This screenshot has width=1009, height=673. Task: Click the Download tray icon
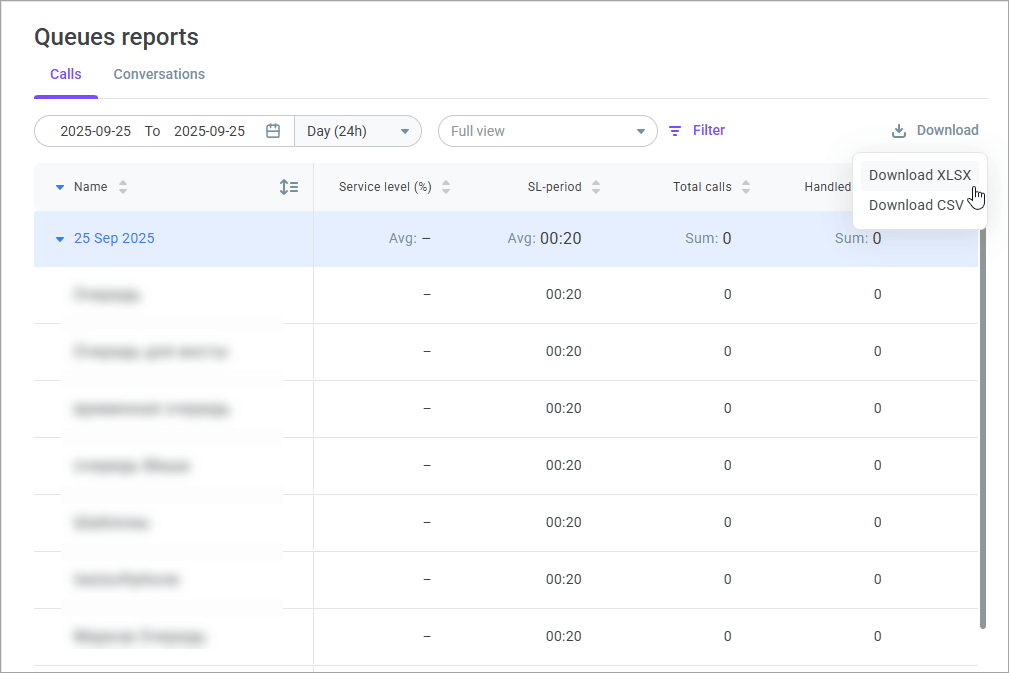click(x=899, y=131)
